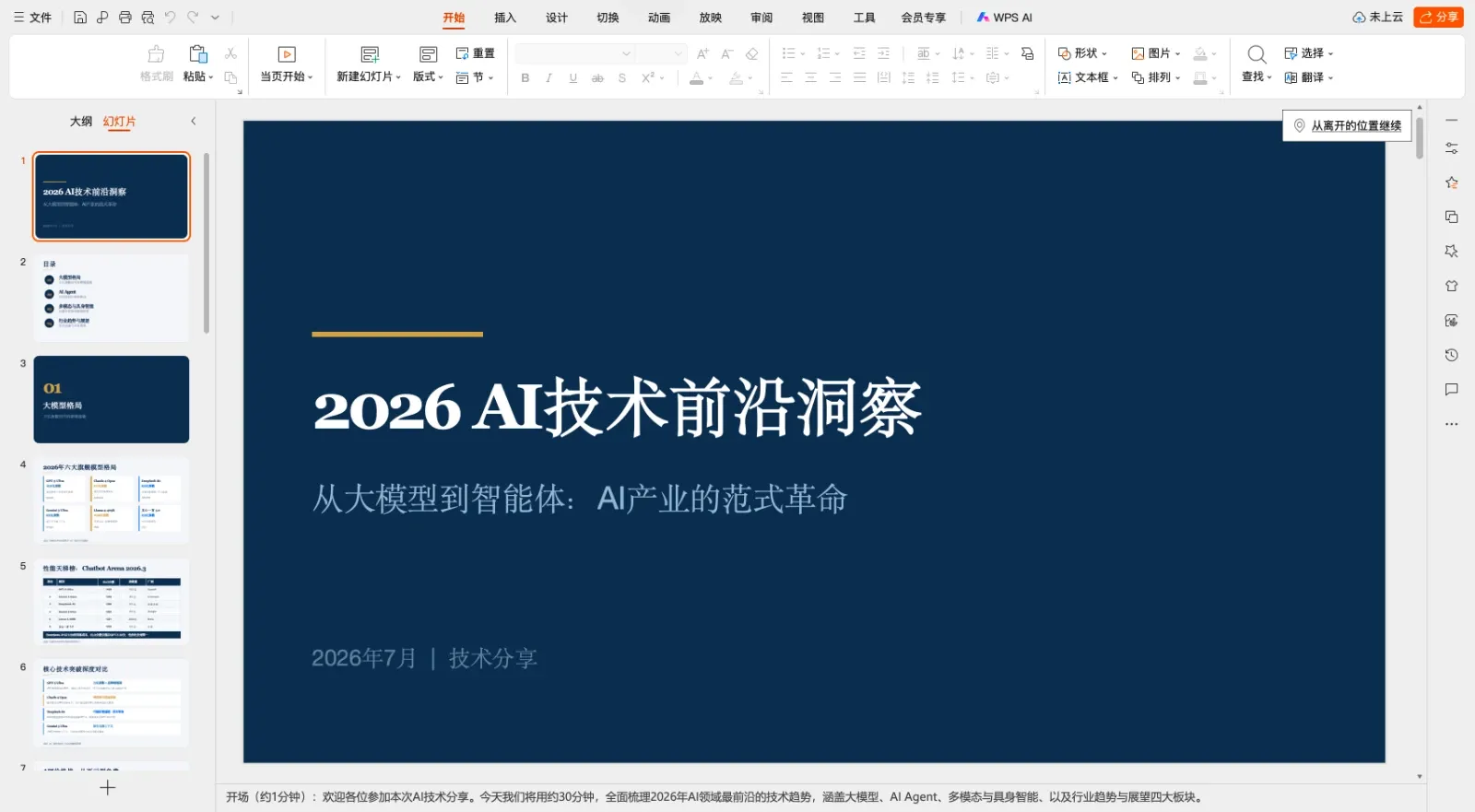
Task: Toggle left text alignment
Action: click(x=786, y=78)
